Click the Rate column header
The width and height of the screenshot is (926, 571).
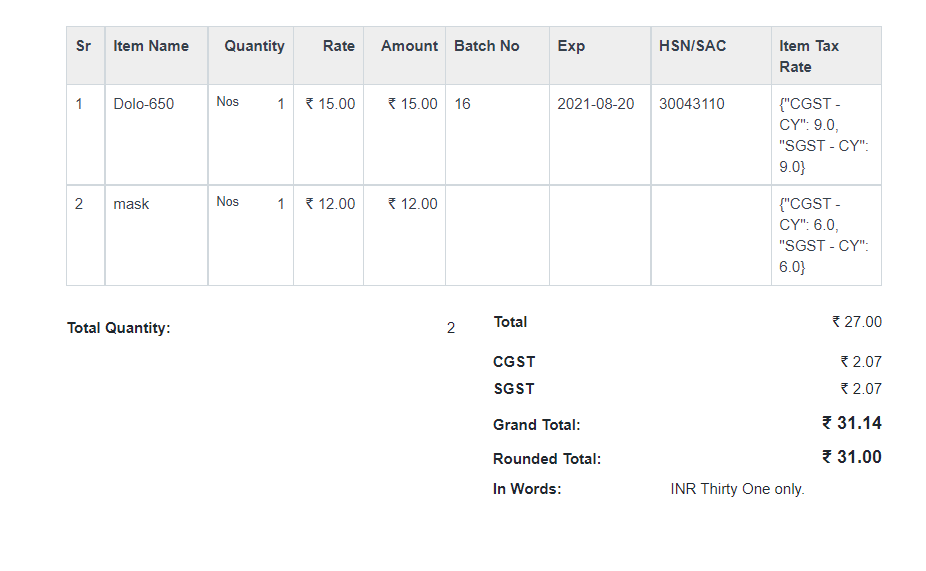[339, 46]
